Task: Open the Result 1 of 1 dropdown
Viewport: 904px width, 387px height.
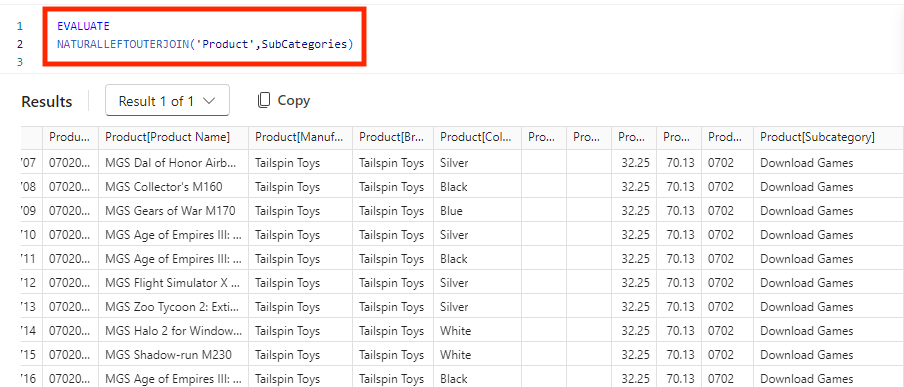Action: pos(167,100)
